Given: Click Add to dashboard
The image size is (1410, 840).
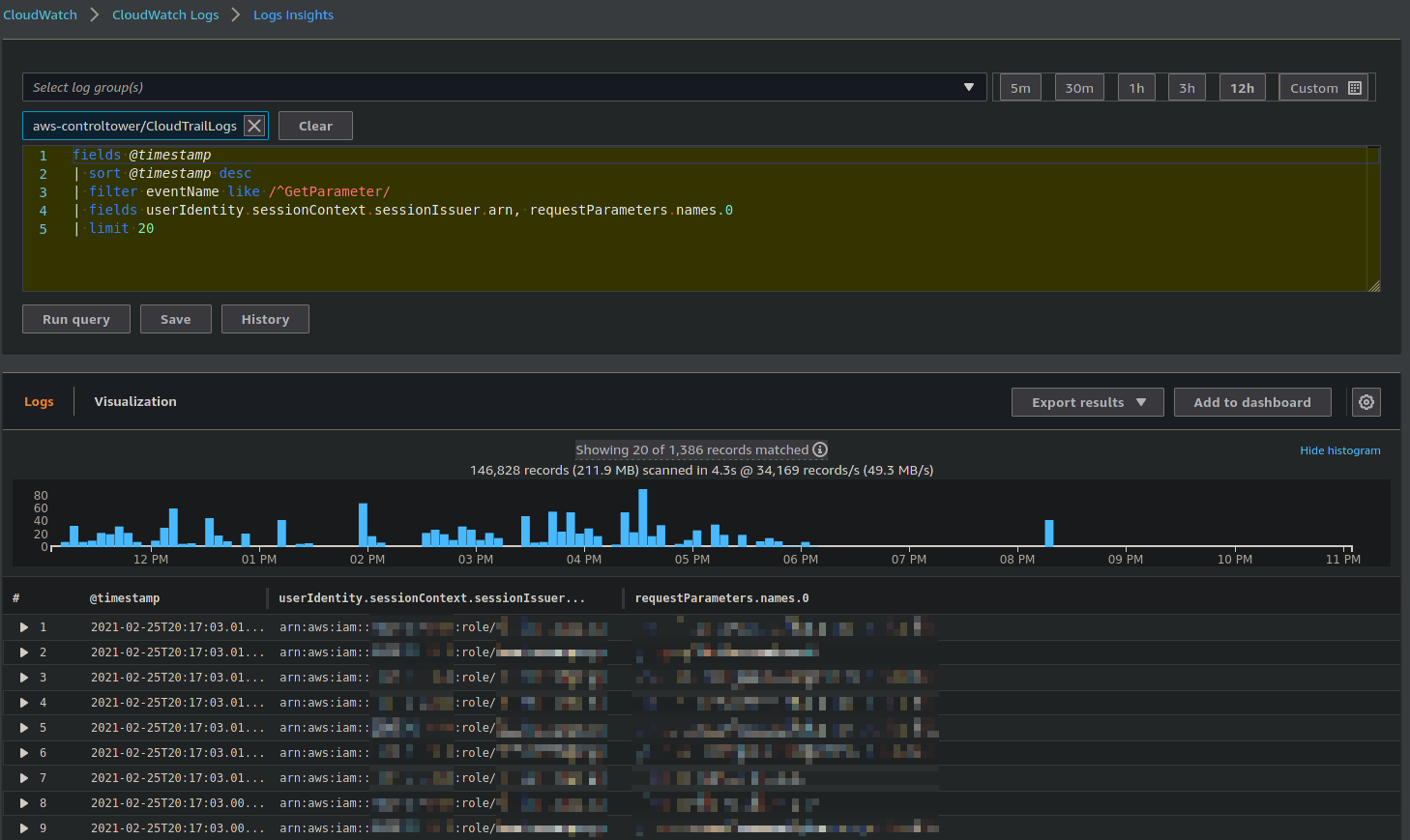Looking at the screenshot, I should (1252, 402).
